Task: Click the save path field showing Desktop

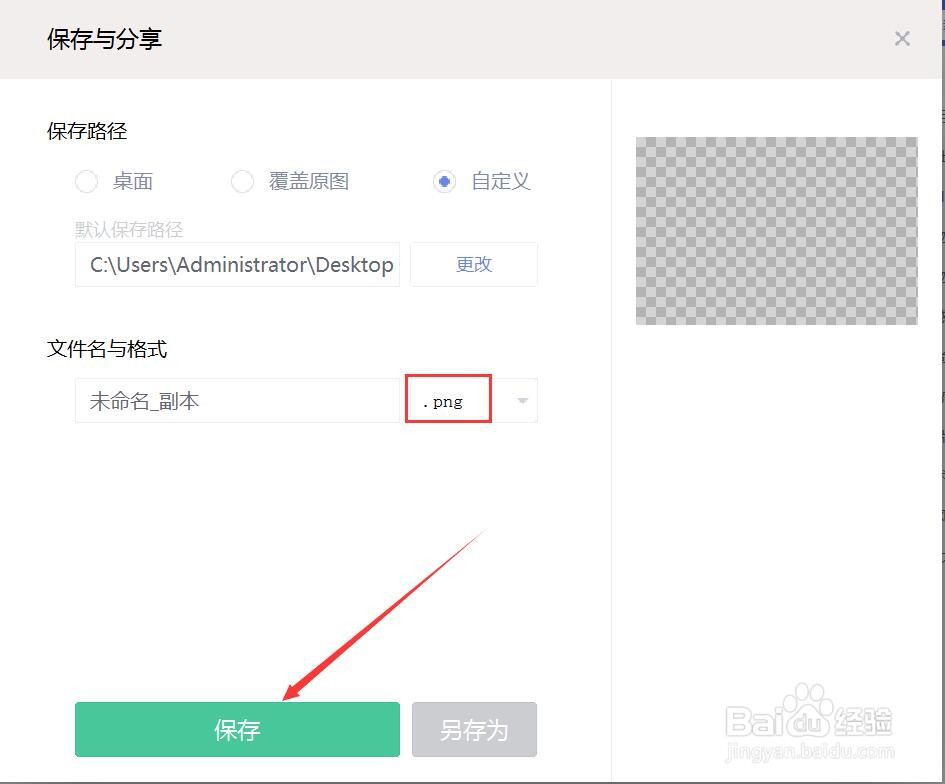Action: pyautogui.click(x=236, y=264)
